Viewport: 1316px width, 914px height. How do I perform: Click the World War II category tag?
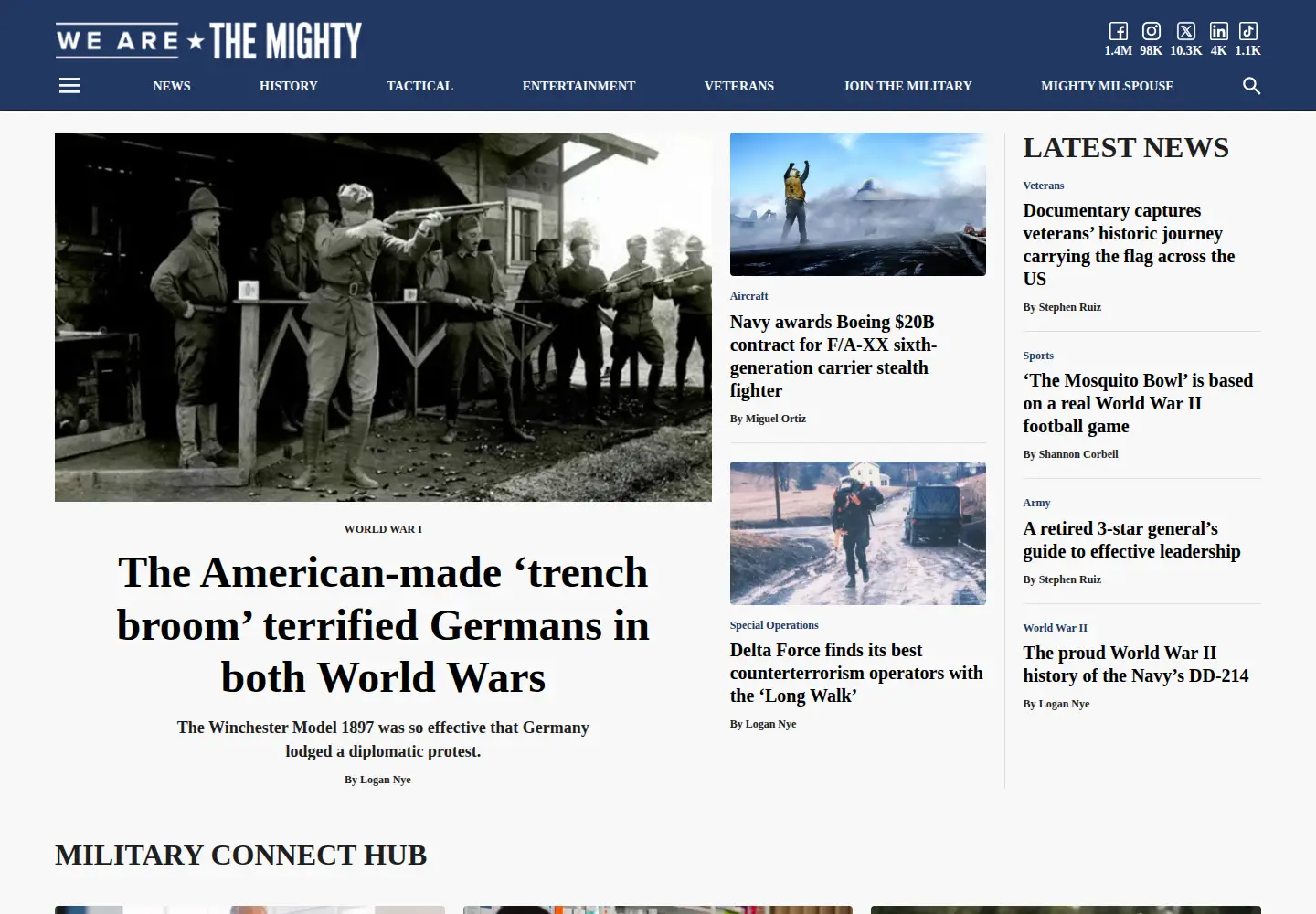1056,628
